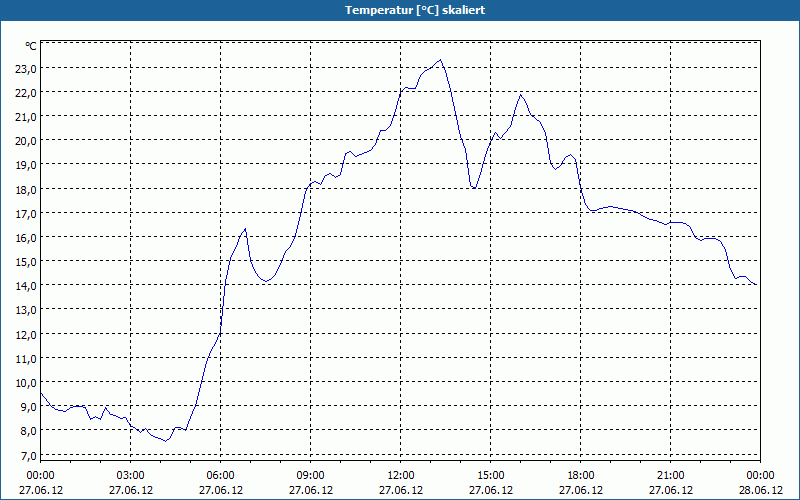Select the y-axis value 14,0
Image resolution: width=800 pixels, height=500 pixels.
pyautogui.click(x=26, y=286)
